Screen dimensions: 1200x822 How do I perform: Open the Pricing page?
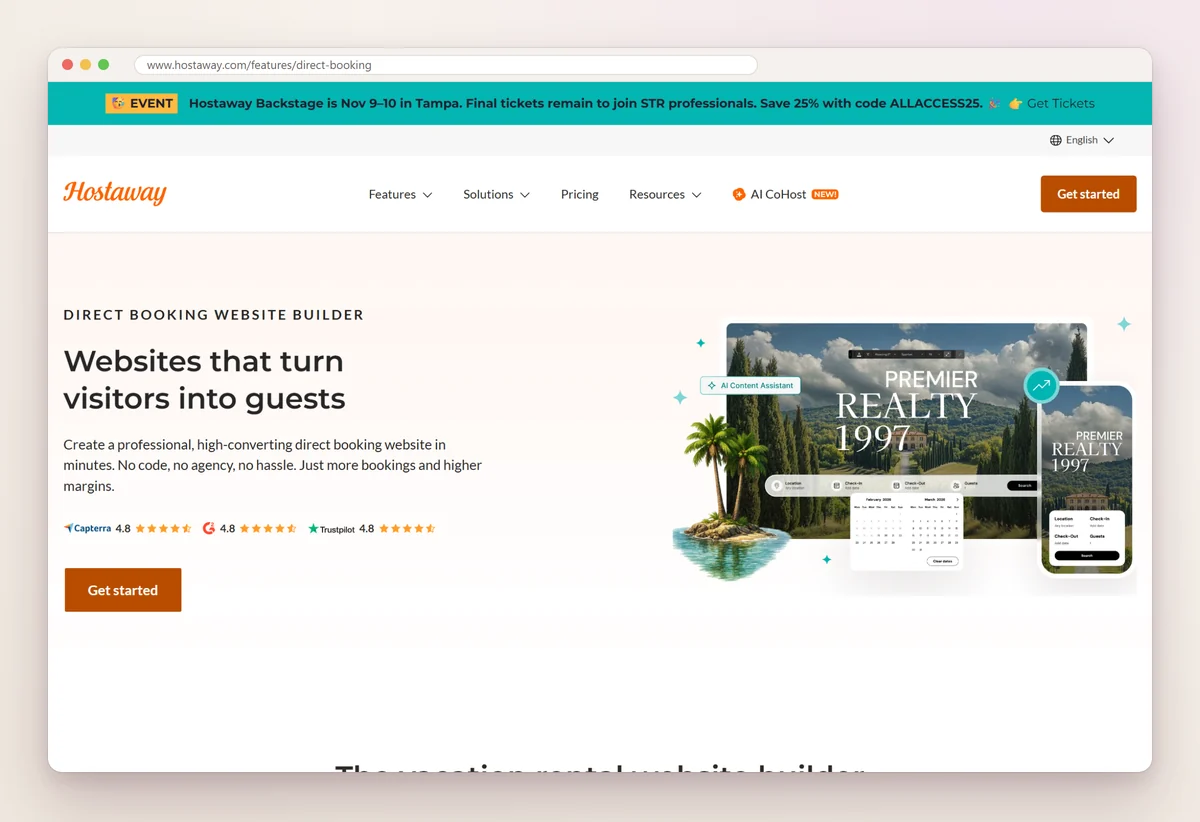pos(580,194)
